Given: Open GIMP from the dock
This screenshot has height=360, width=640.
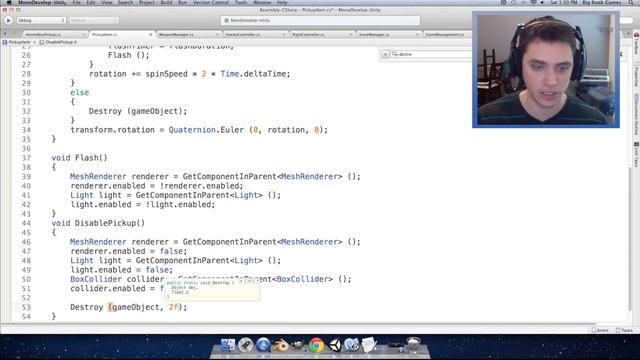Looking at the screenshot, I should tap(298, 345).
